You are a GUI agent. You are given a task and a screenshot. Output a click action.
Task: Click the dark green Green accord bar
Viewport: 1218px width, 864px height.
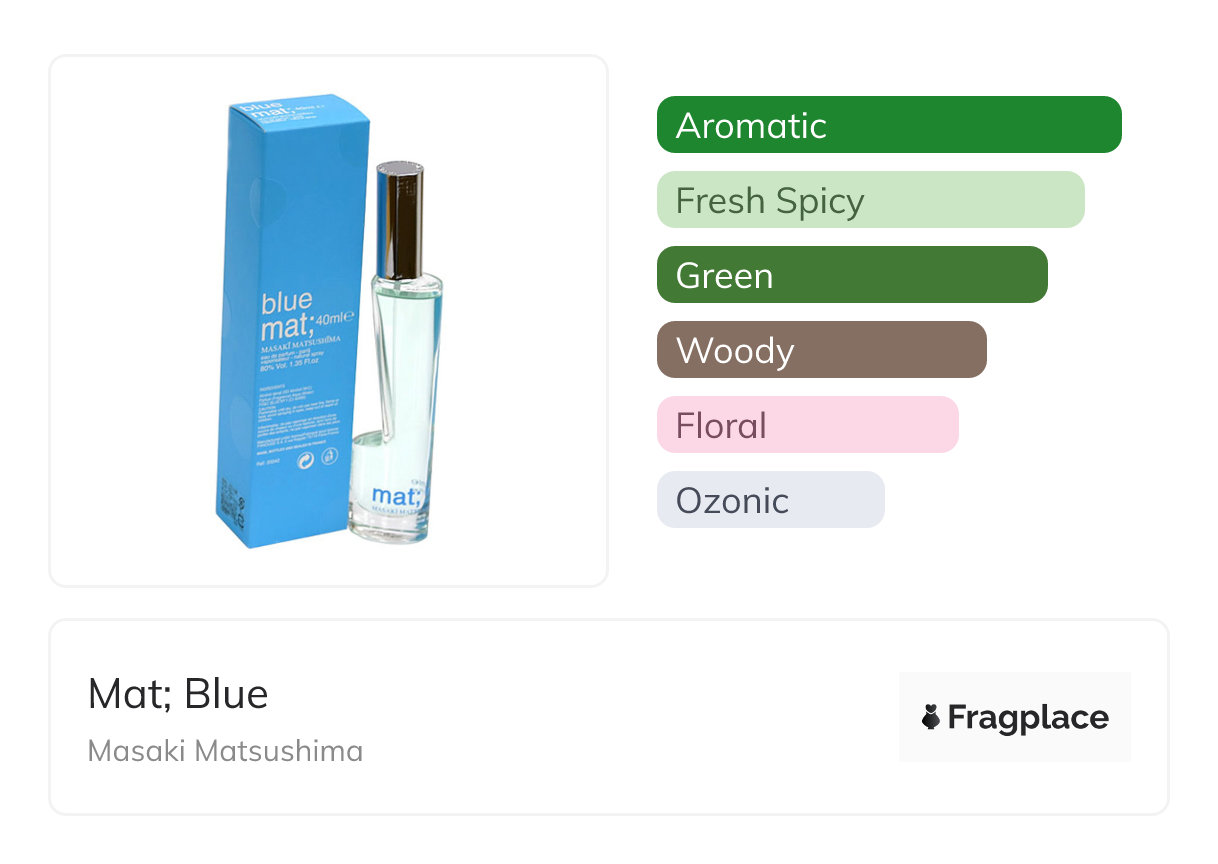click(x=851, y=275)
